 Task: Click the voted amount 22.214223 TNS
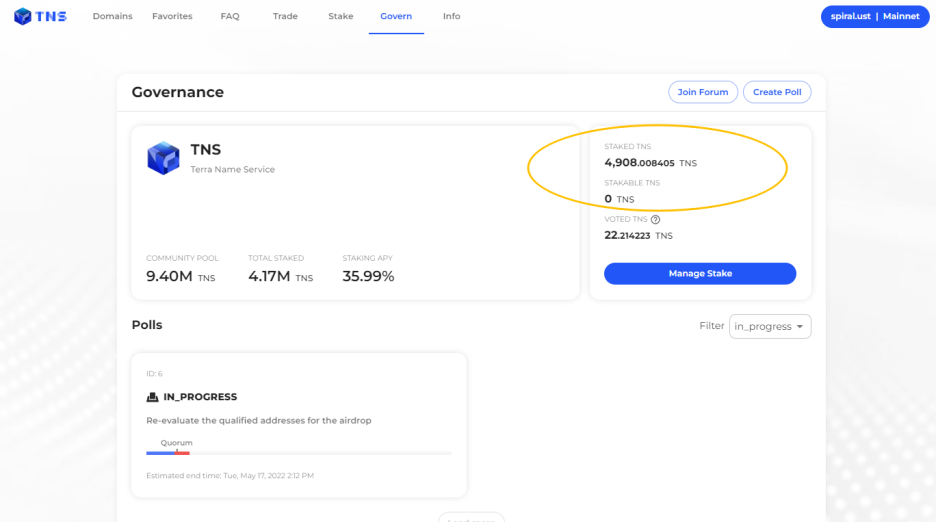pos(638,235)
